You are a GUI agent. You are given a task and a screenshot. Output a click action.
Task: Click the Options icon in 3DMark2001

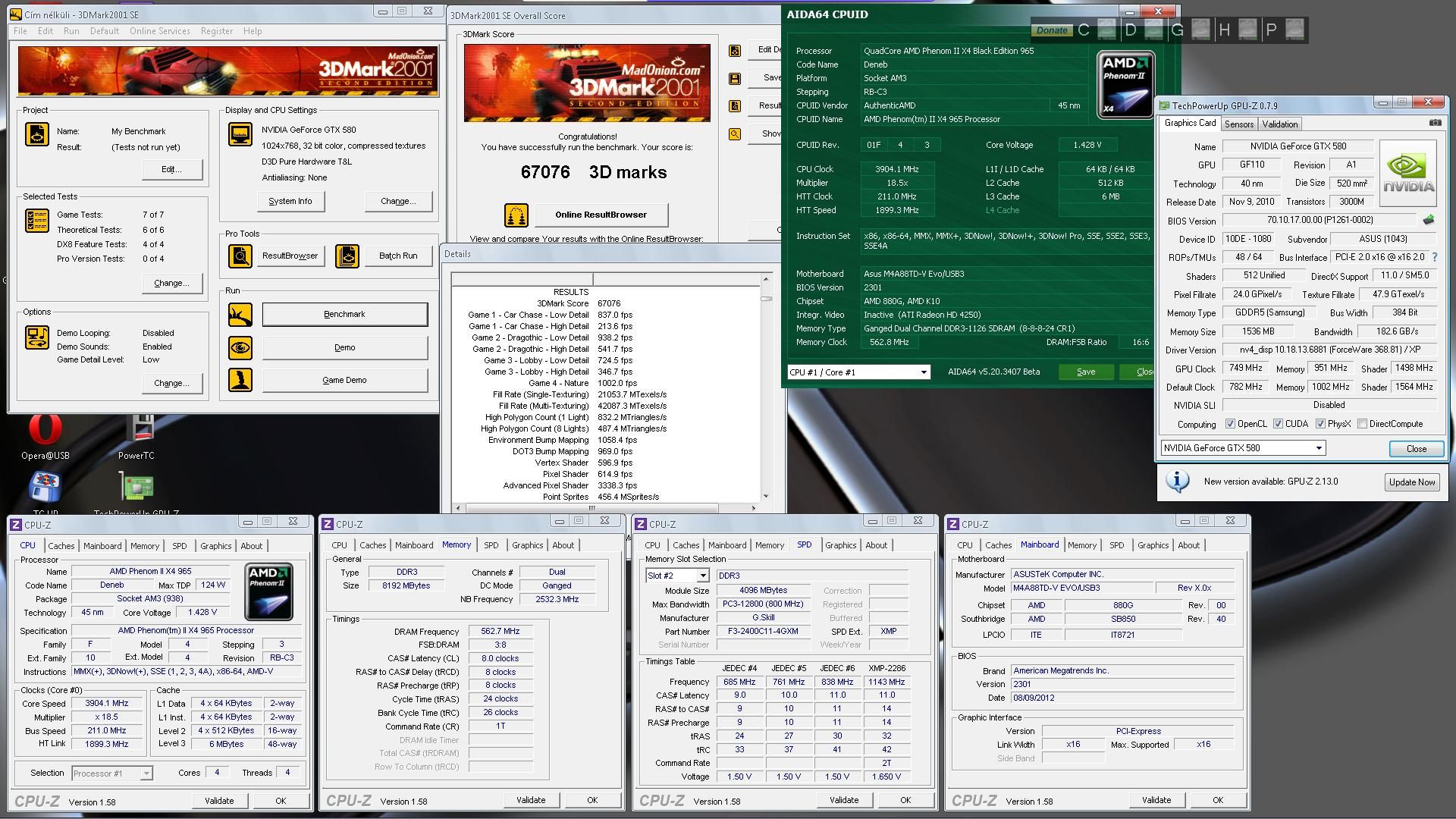click(x=37, y=337)
